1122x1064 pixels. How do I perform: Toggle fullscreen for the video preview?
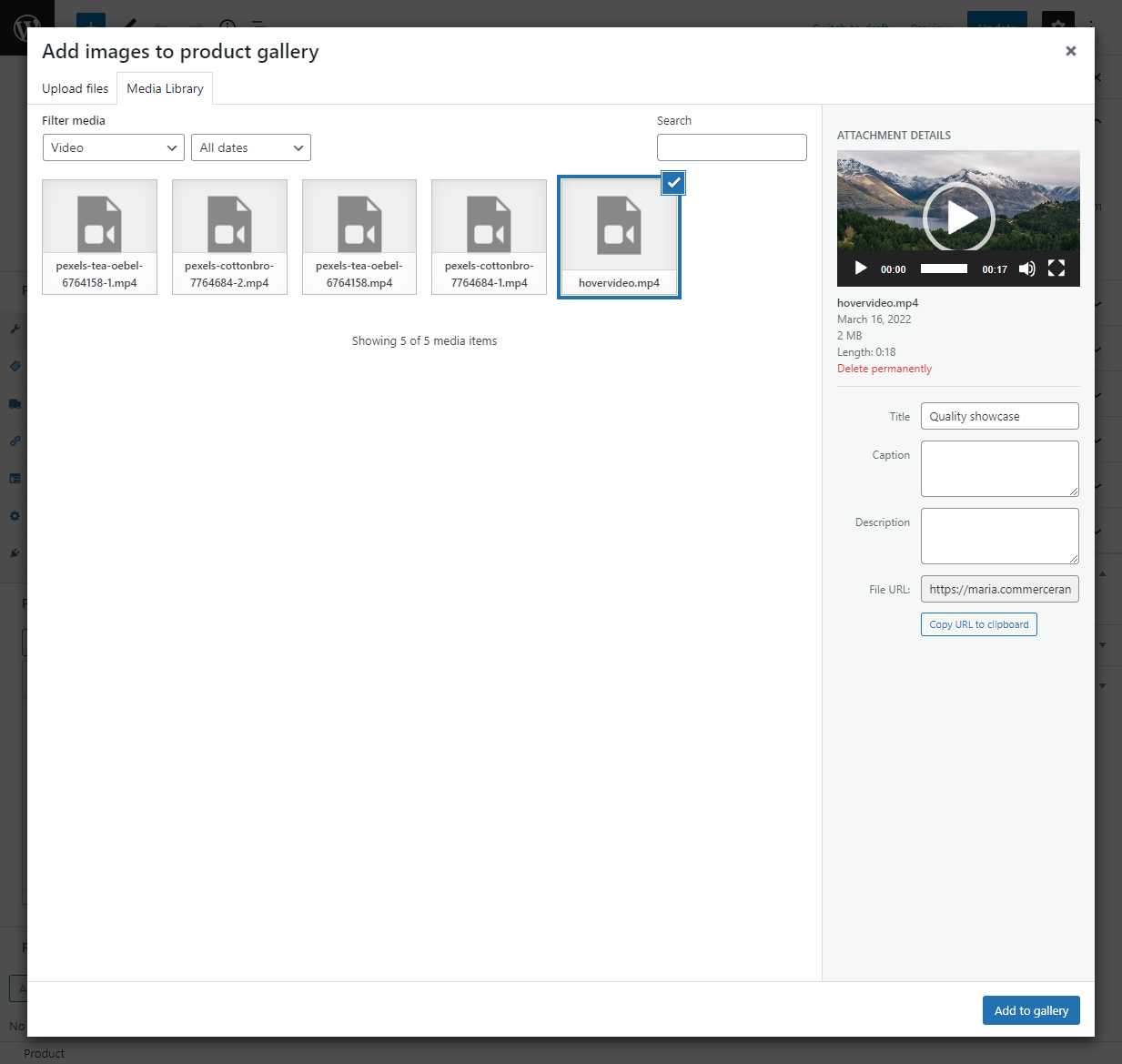click(1056, 269)
